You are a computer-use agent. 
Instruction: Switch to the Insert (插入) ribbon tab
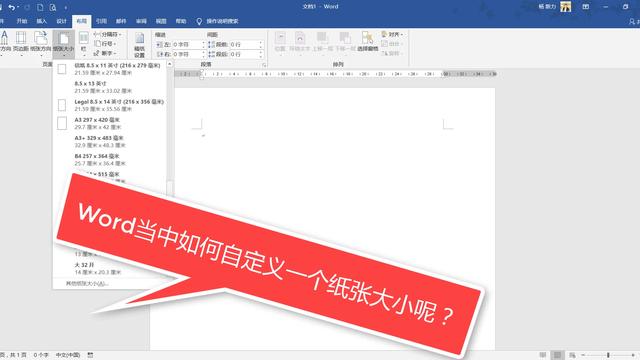click(x=42, y=21)
